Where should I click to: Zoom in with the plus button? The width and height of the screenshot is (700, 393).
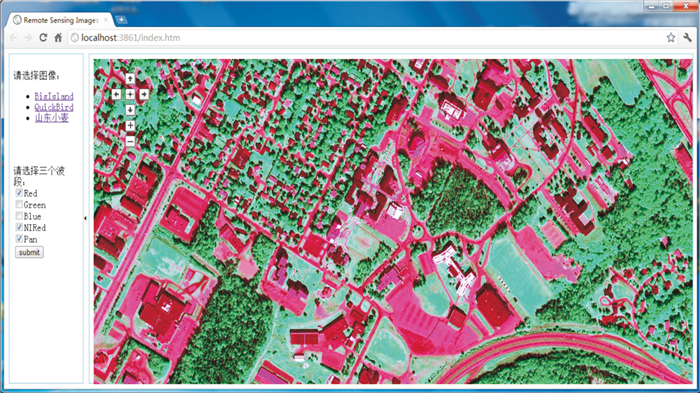(130, 125)
